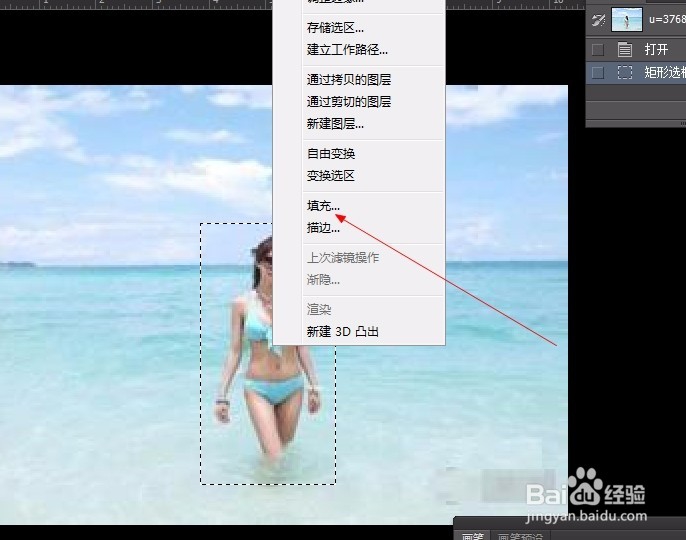Select the 打开 history state
686x540 pixels.
pos(637,49)
